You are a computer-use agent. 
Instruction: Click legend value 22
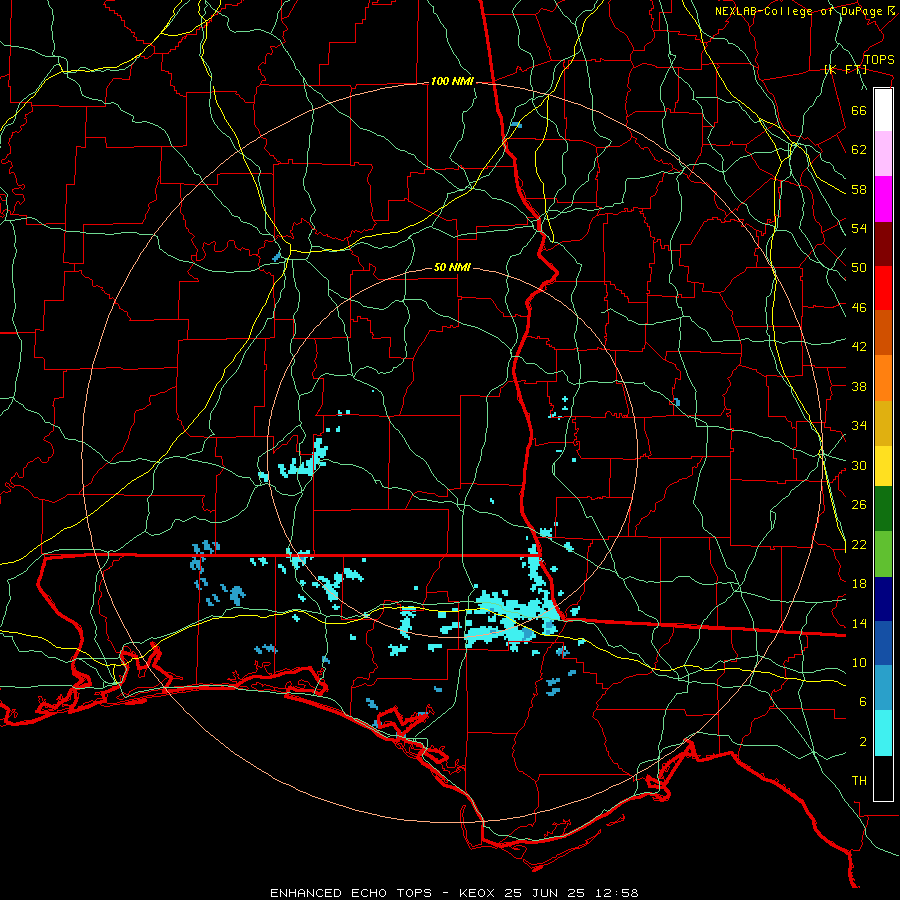click(859, 544)
